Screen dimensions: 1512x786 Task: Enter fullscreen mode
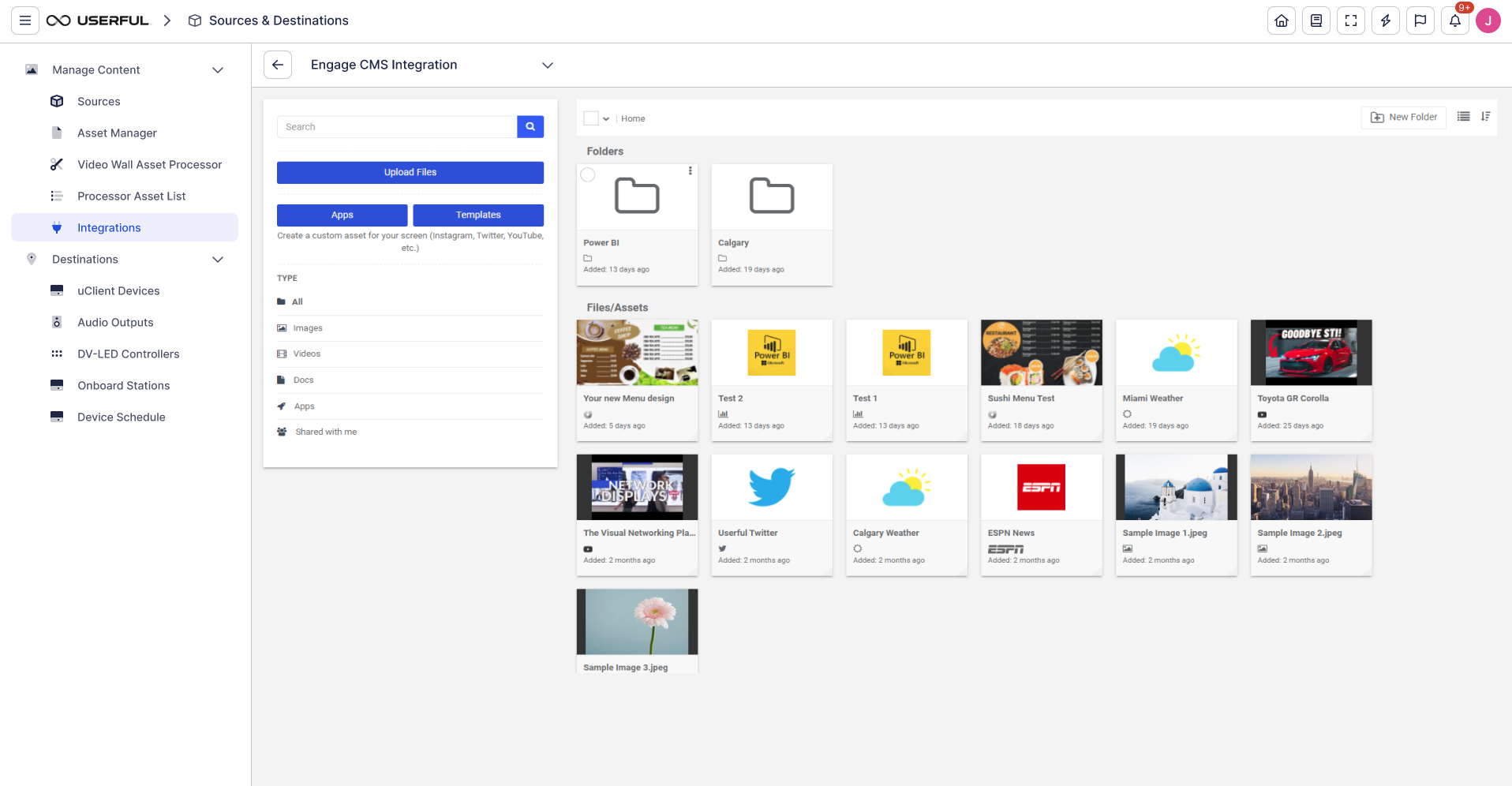(x=1351, y=21)
